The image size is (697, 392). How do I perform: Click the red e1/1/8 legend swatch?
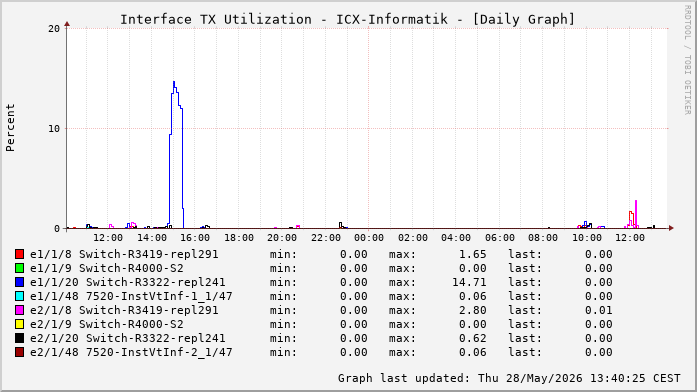pos(19,254)
